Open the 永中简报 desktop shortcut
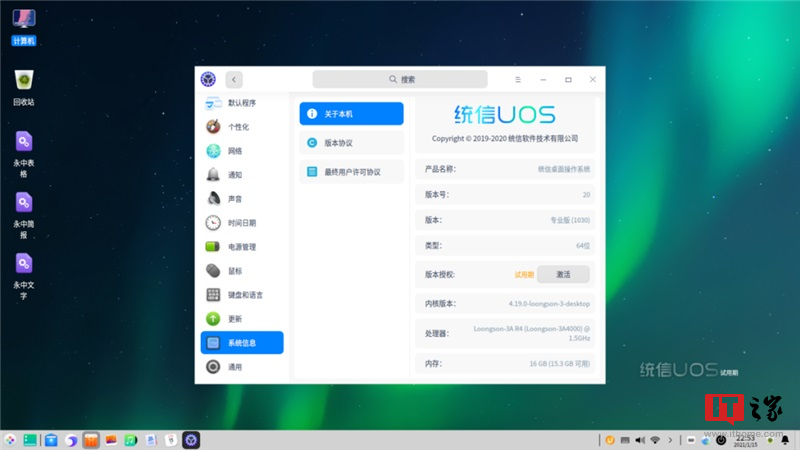This screenshot has width=800, height=450. [24, 215]
